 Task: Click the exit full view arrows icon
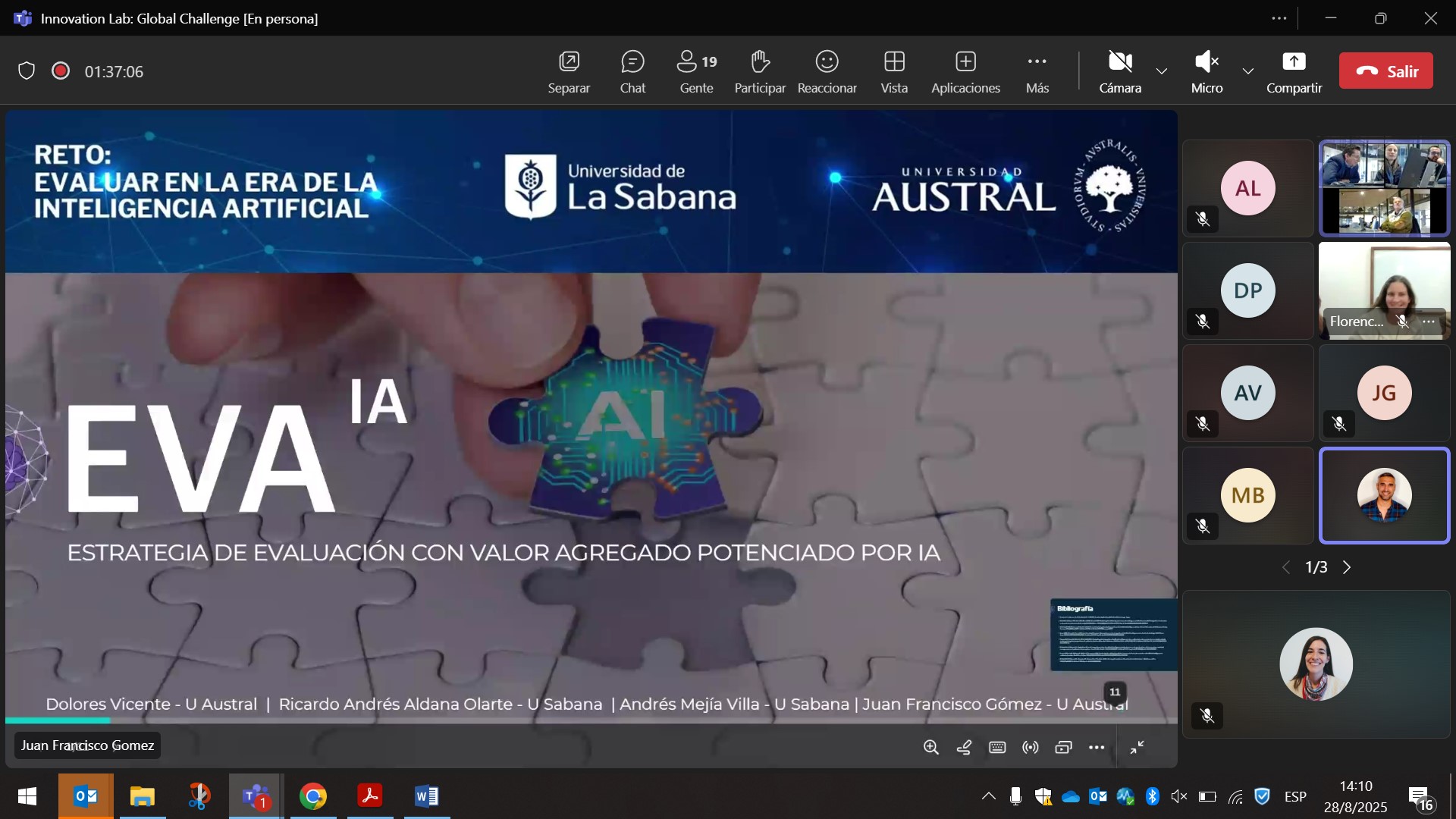click(1137, 748)
